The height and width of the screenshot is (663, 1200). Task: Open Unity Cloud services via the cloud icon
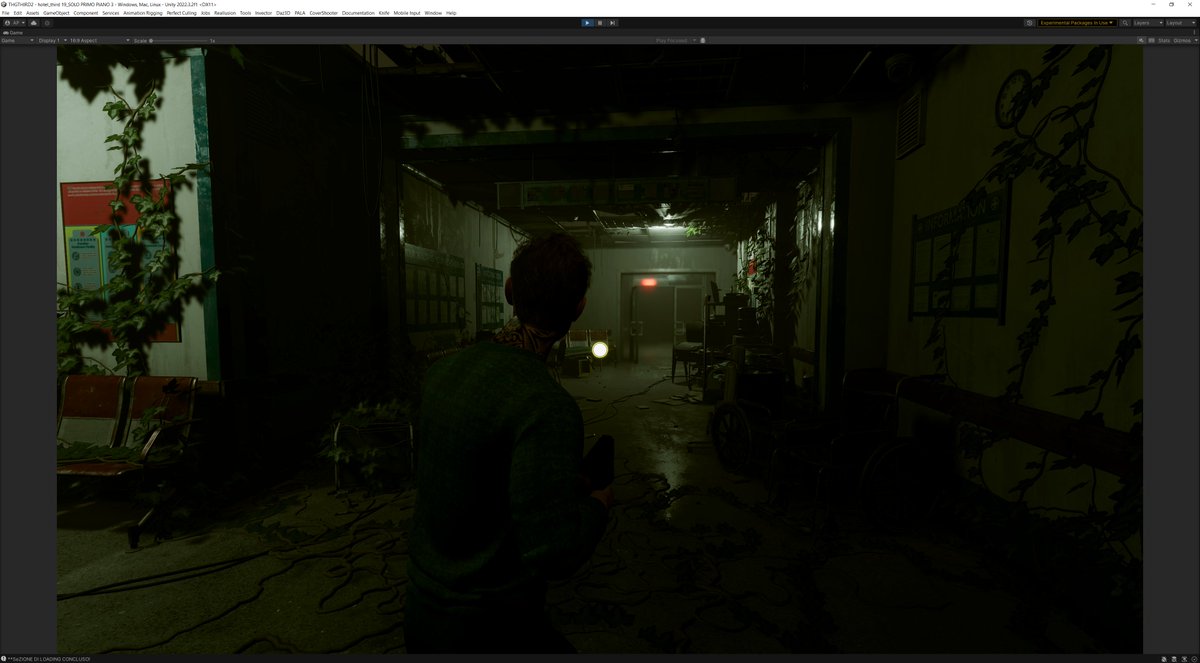click(x=32, y=22)
